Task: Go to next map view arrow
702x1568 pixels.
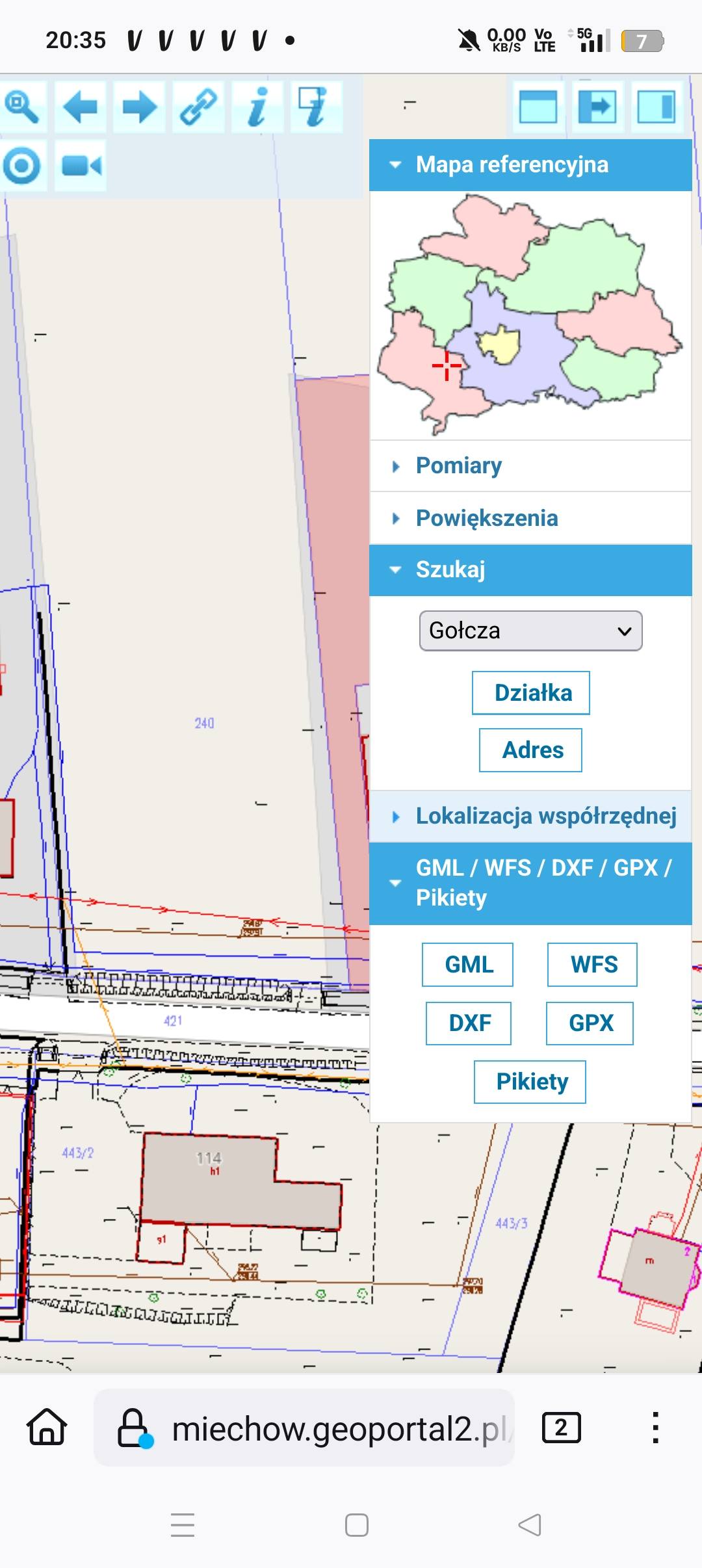Action: tap(139, 107)
